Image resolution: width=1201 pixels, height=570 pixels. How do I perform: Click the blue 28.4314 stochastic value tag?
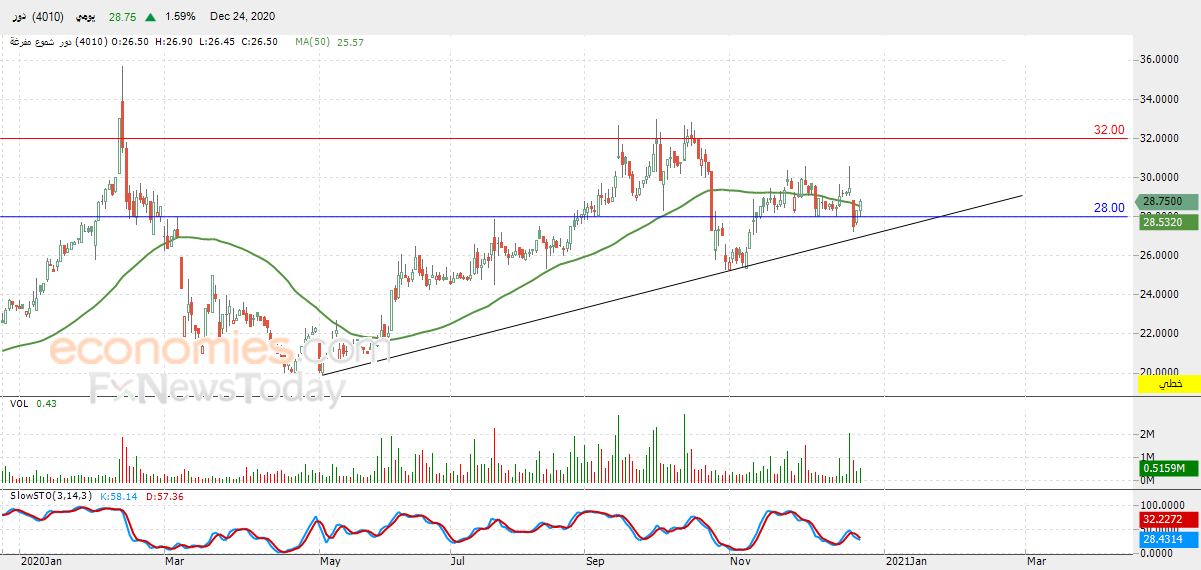coord(1168,538)
